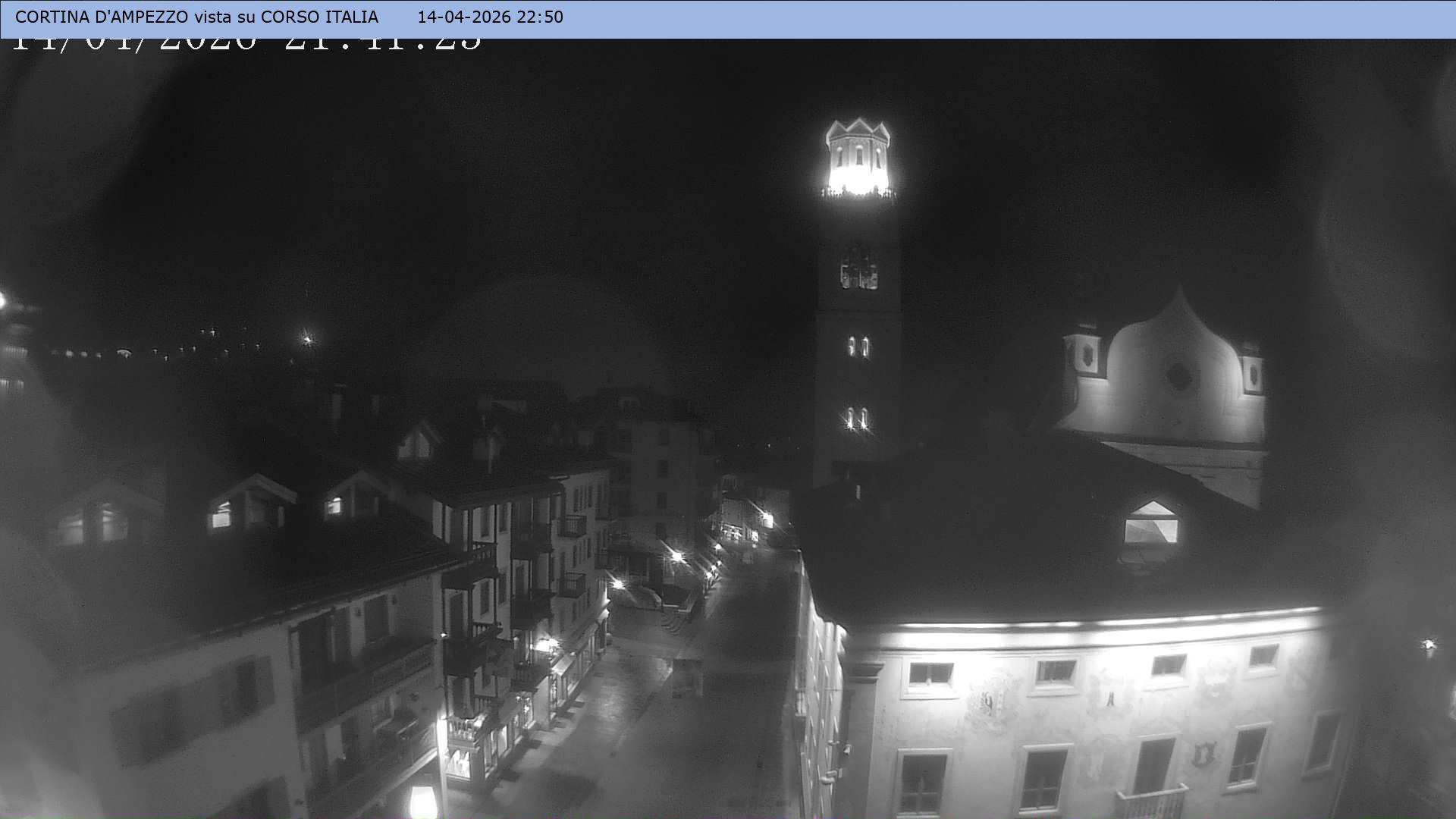Click the small light at the far right edge
This screenshot has width=1456, height=819.
tap(1429, 646)
